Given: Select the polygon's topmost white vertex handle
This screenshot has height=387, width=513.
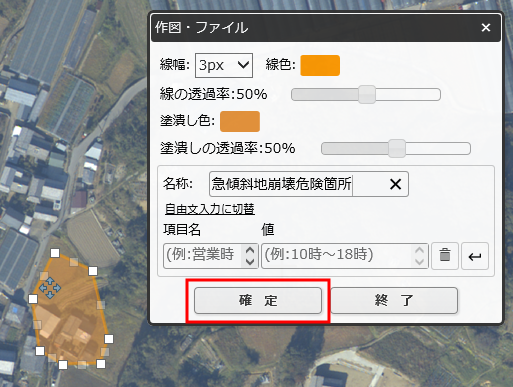Looking at the screenshot, I should (55, 253).
